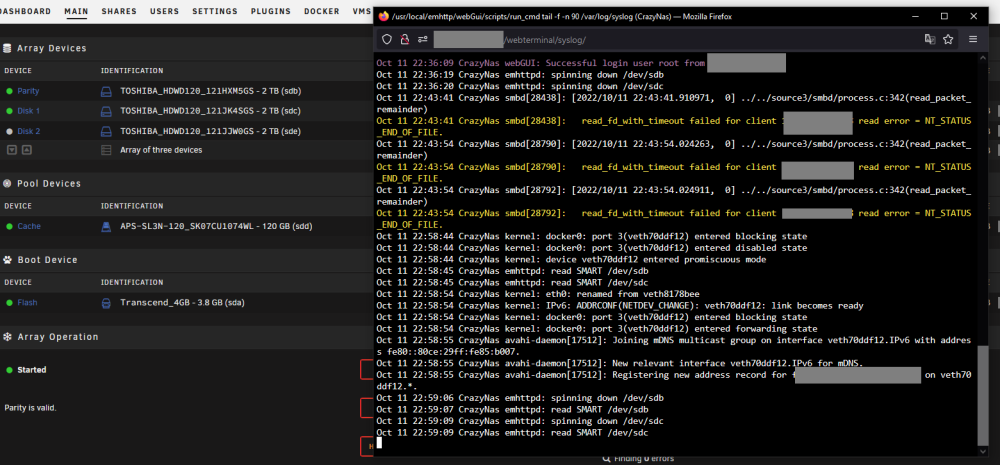Select the MAIN tab
The height and width of the screenshot is (465, 1000).
point(77,11)
